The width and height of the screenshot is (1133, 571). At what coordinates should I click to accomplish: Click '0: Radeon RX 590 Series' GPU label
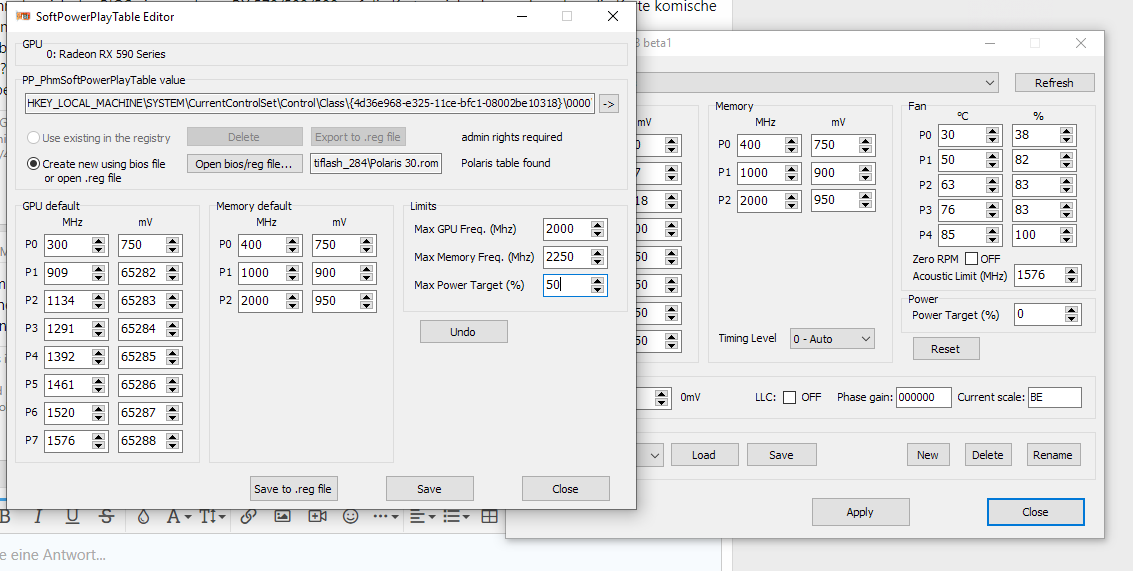click(x=106, y=54)
